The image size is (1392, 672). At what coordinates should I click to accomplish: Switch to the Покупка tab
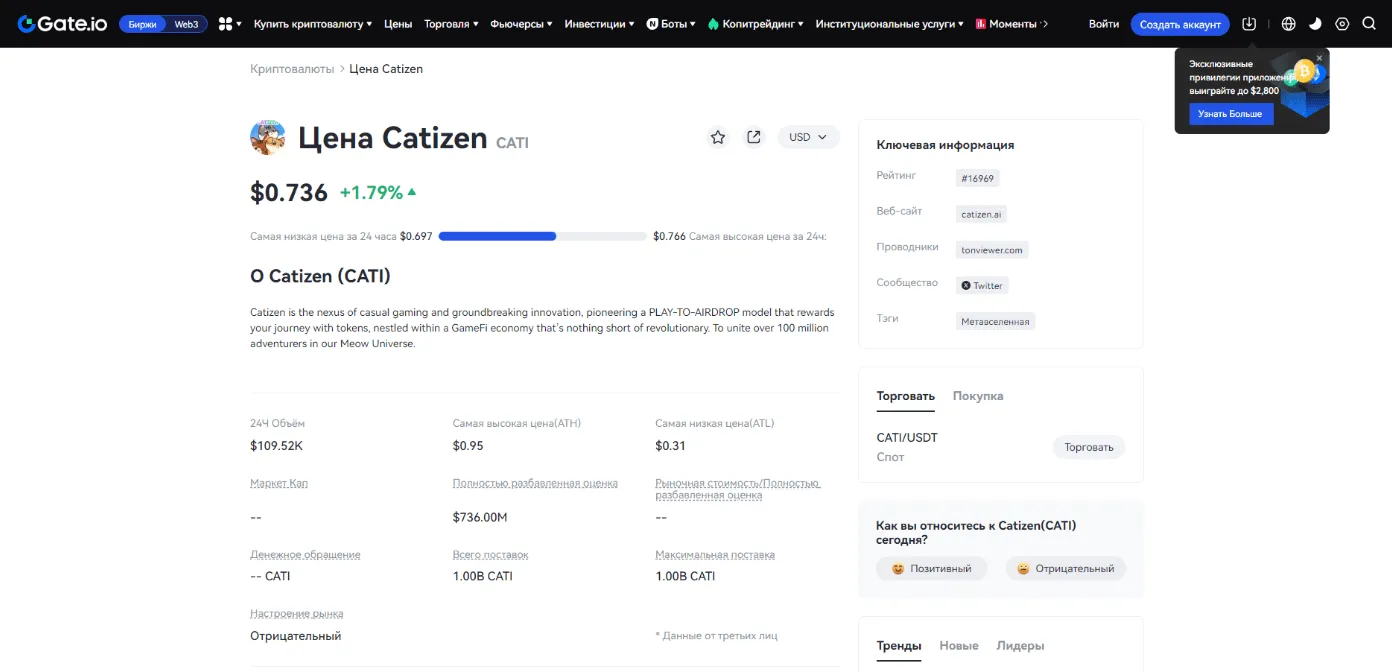tap(977, 396)
